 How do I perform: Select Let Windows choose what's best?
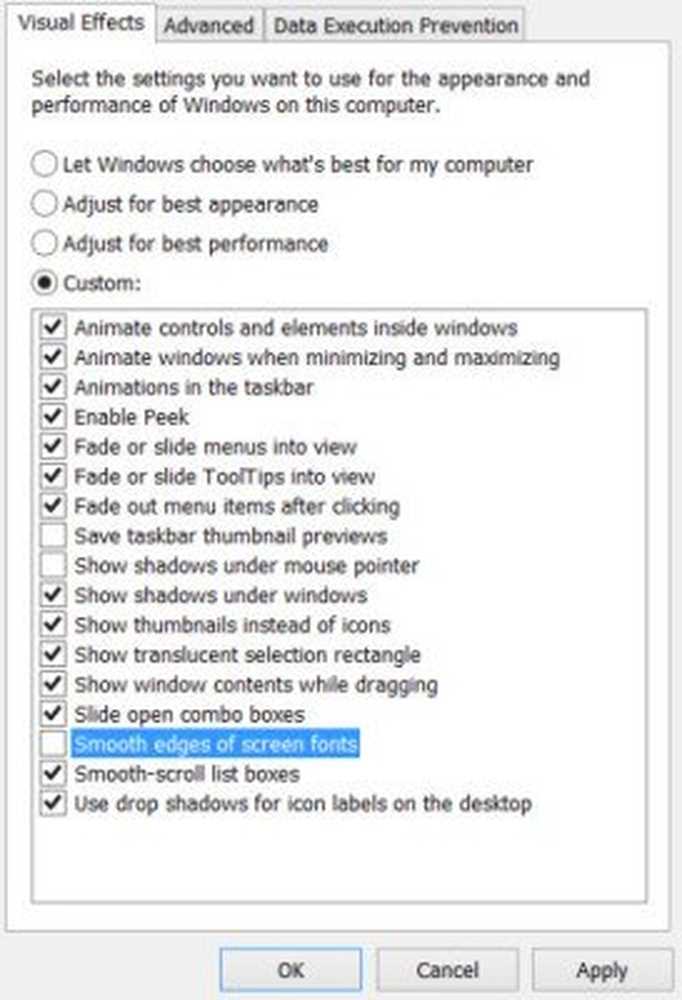[x=46, y=164]
